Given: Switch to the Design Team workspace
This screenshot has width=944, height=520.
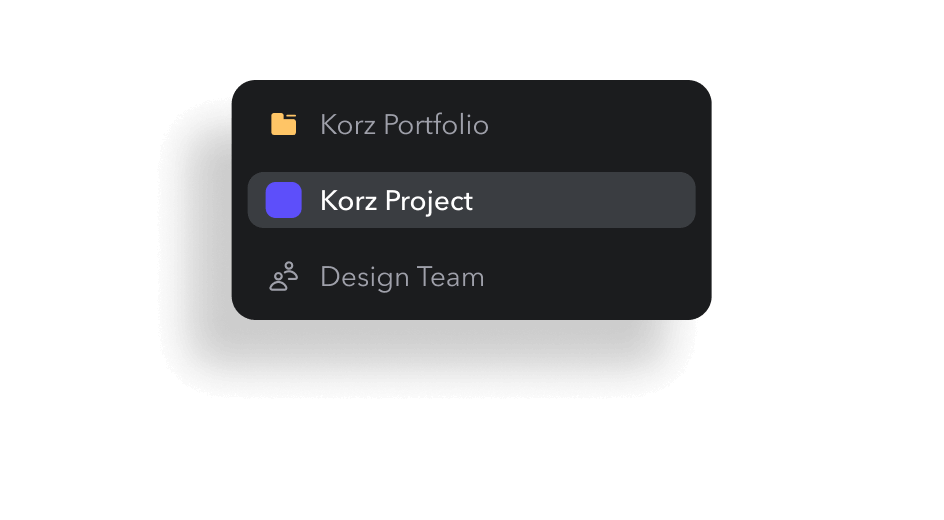Looking at the screenshot, I should pyautogui.click(x=402, y=277).
